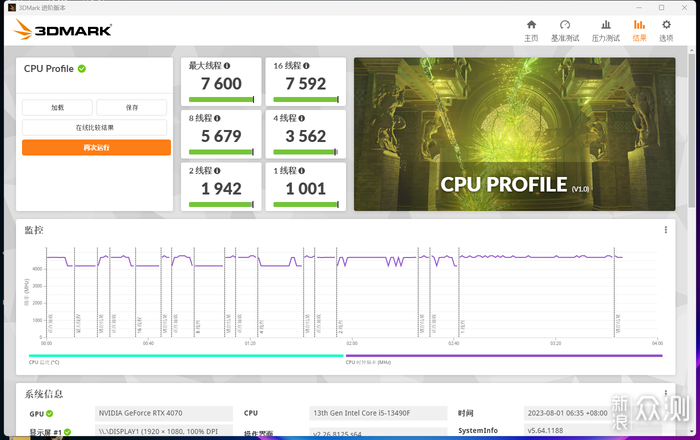700x440 pixels.
Task: Click the 2 threads score 1 942
Action: pos(221,189)
